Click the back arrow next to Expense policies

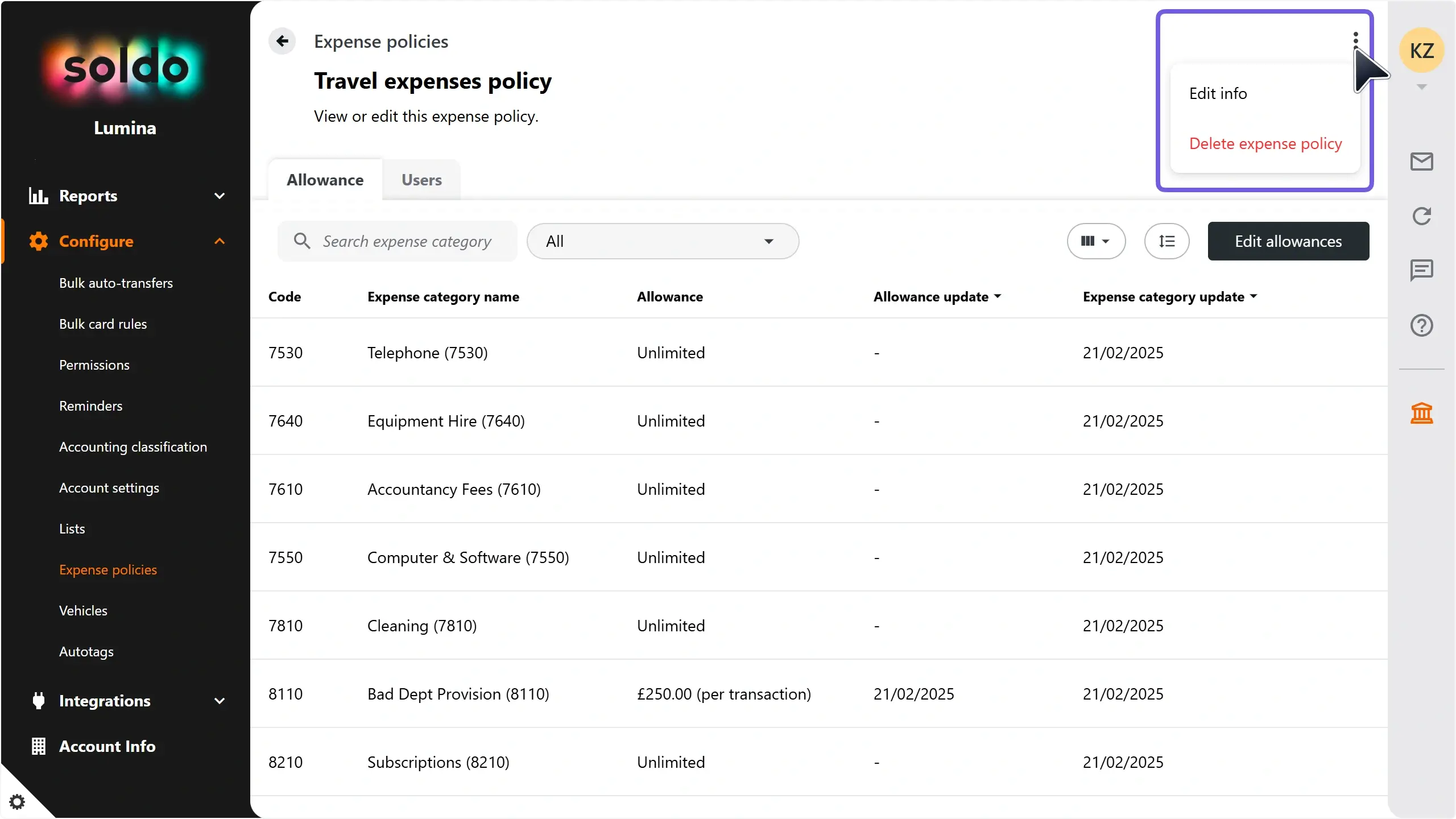pyautogui.click(x=282, y=41)
